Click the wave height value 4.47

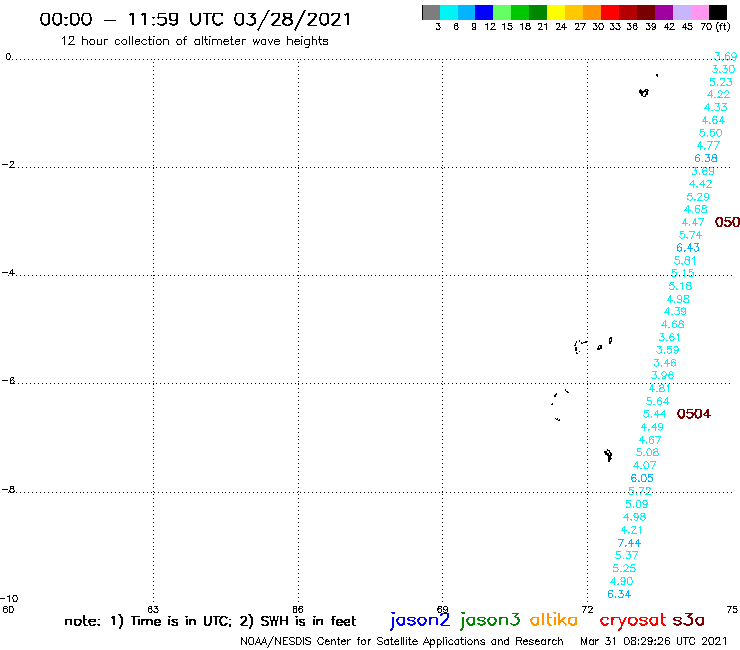coord(693,222)
